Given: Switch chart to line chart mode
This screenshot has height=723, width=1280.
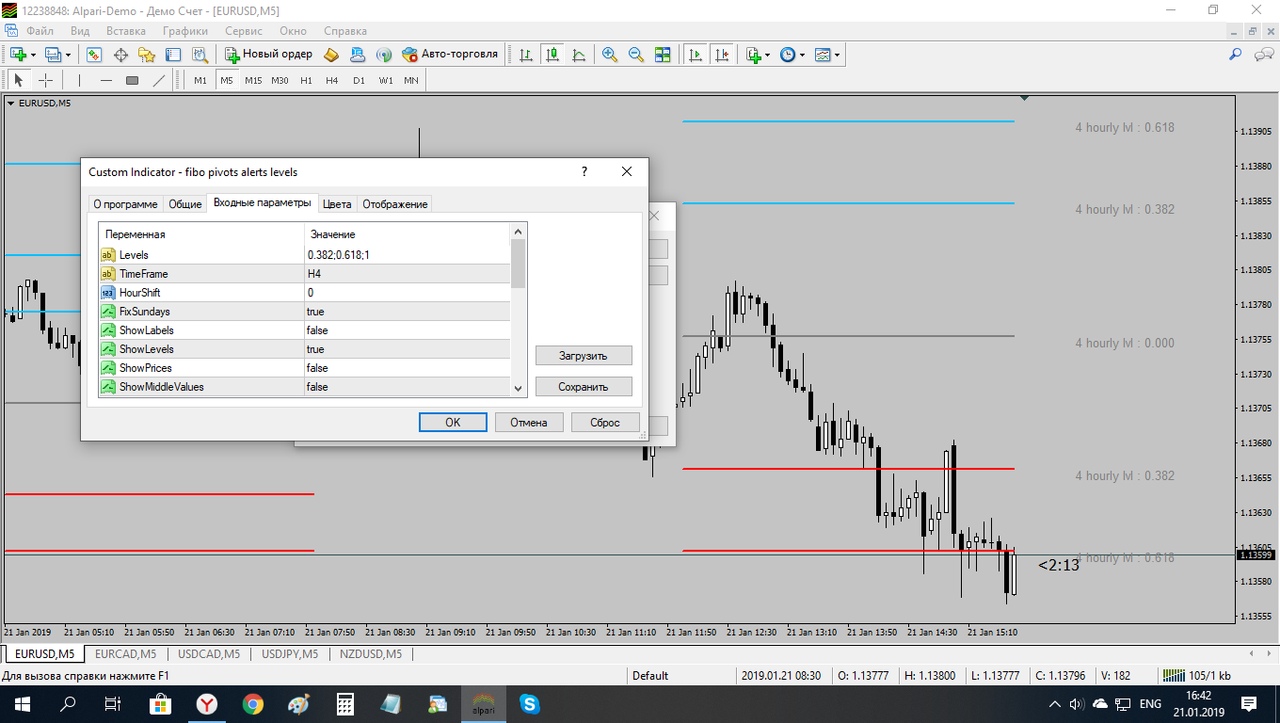Looking at the screenshot, I should click(578, 54).
